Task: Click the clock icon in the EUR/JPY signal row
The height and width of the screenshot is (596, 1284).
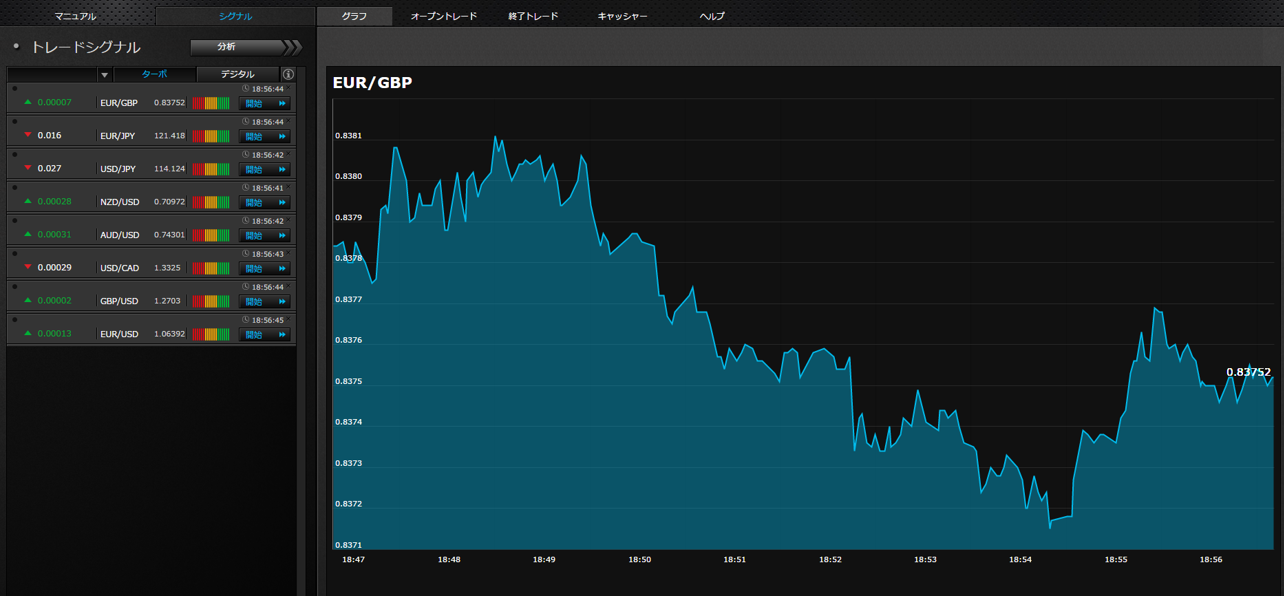Action: click(246, 122)
